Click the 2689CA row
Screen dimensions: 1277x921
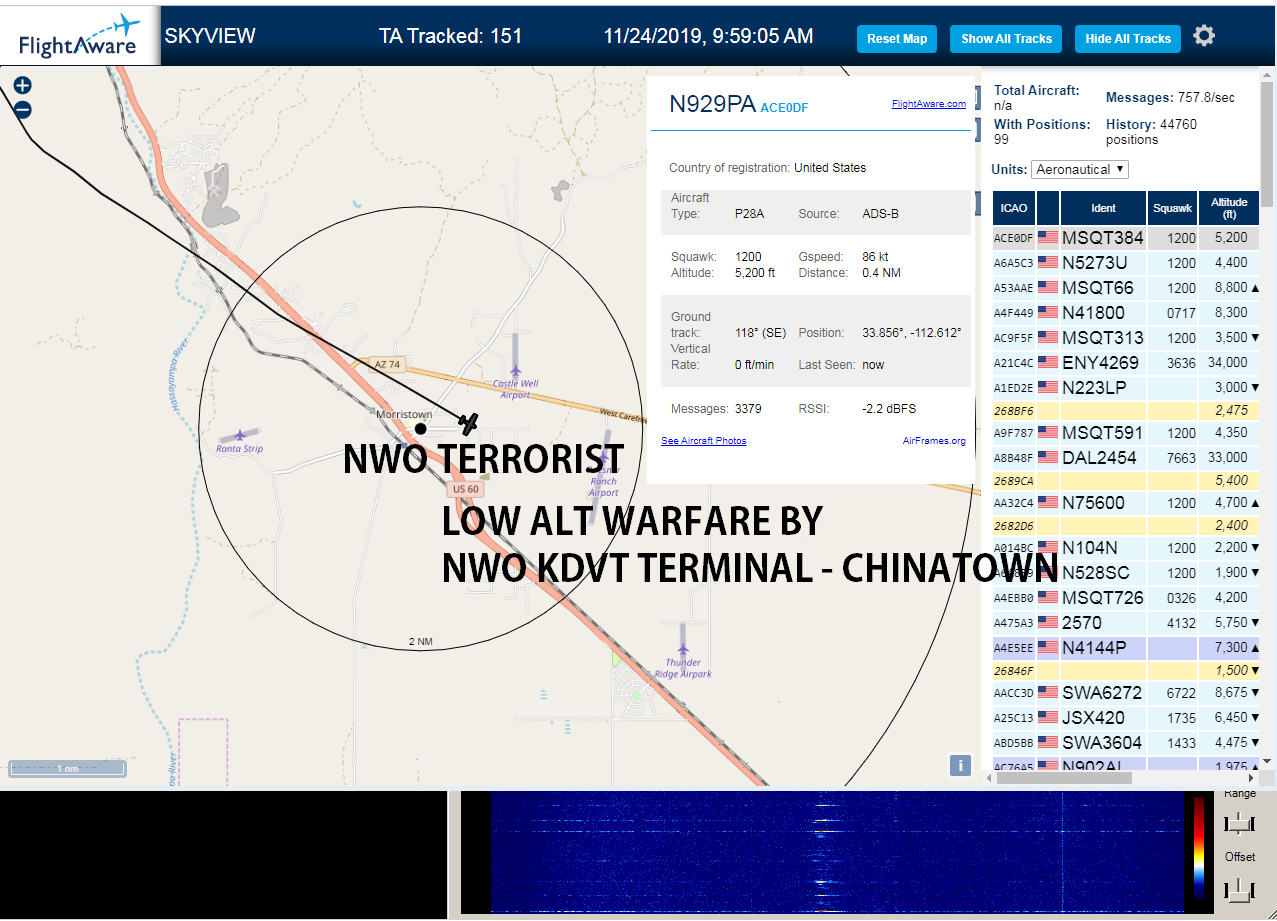pyautogui.click(x=1126, y=480)
